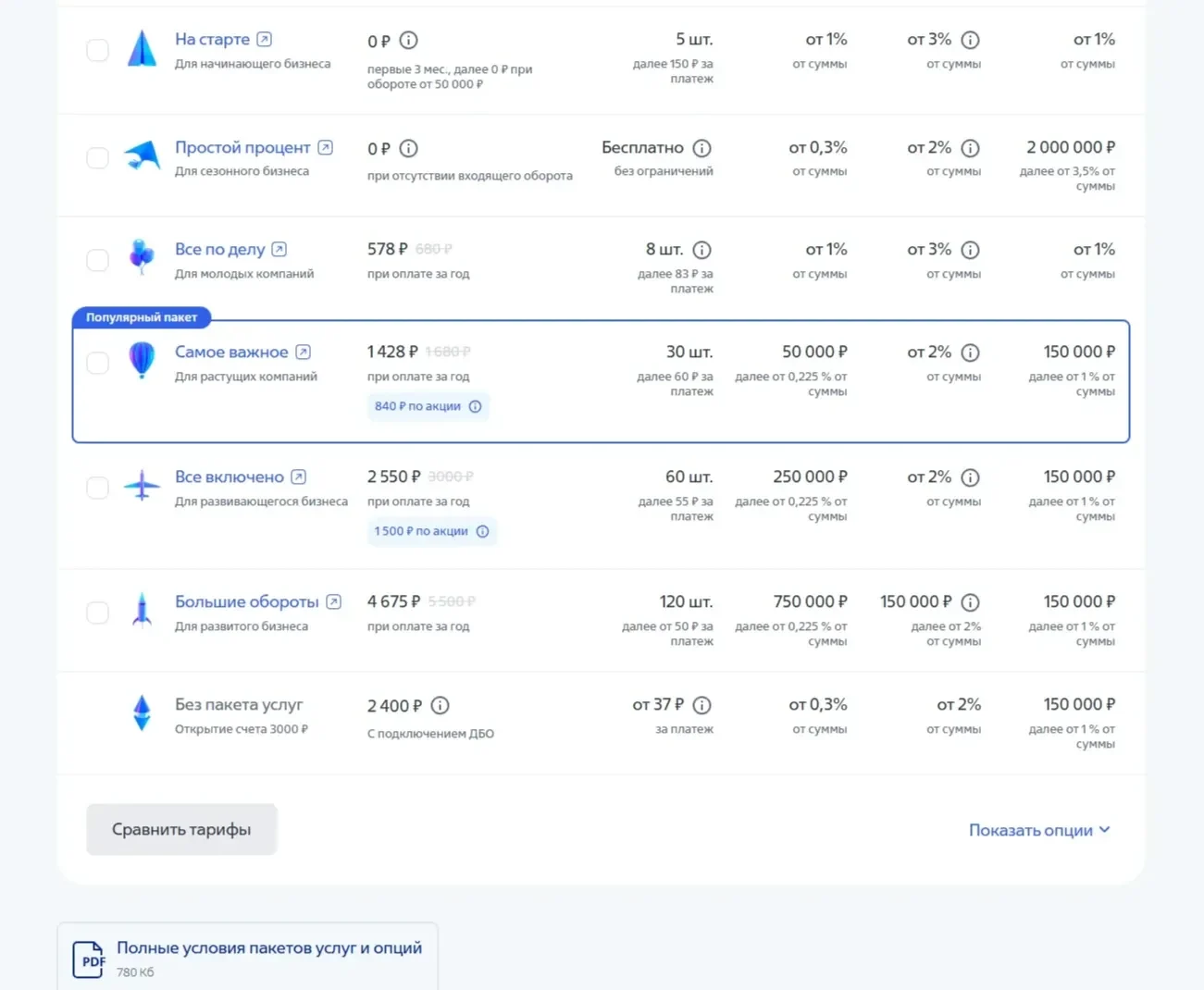Open the Большие обороты tariff link
The width and height of the screenshot is (1204, 990).
point(246,601)
